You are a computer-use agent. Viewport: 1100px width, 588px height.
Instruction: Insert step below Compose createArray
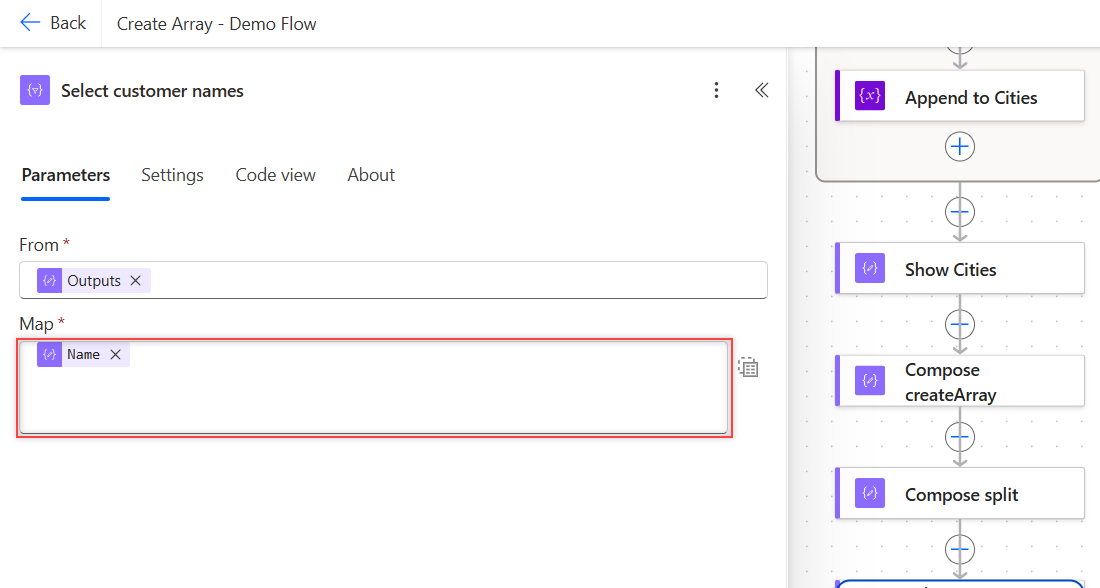coord(960,437)
